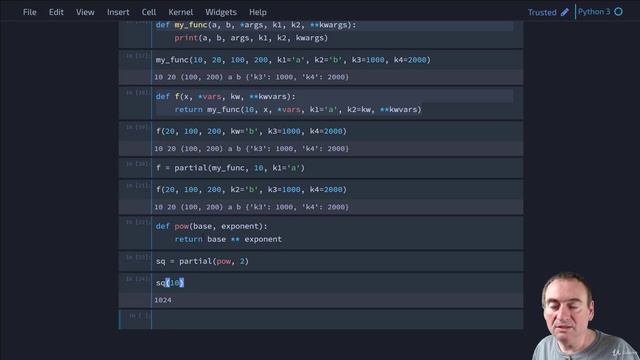Click the output below the kw='b' call
The width and height of the screenshot is (640, 360).
(251, 149)
